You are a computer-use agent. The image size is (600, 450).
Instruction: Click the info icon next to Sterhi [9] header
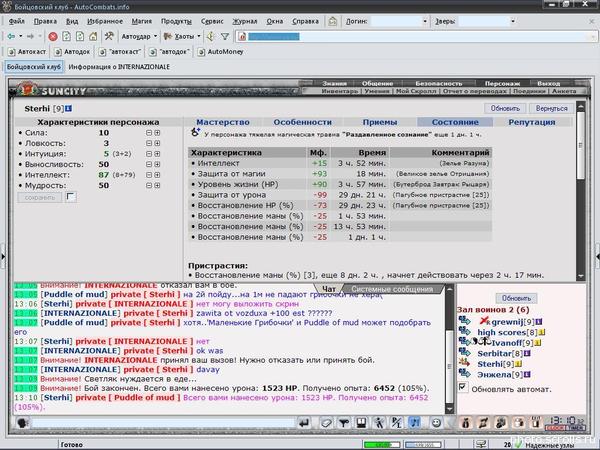point(68,109)
